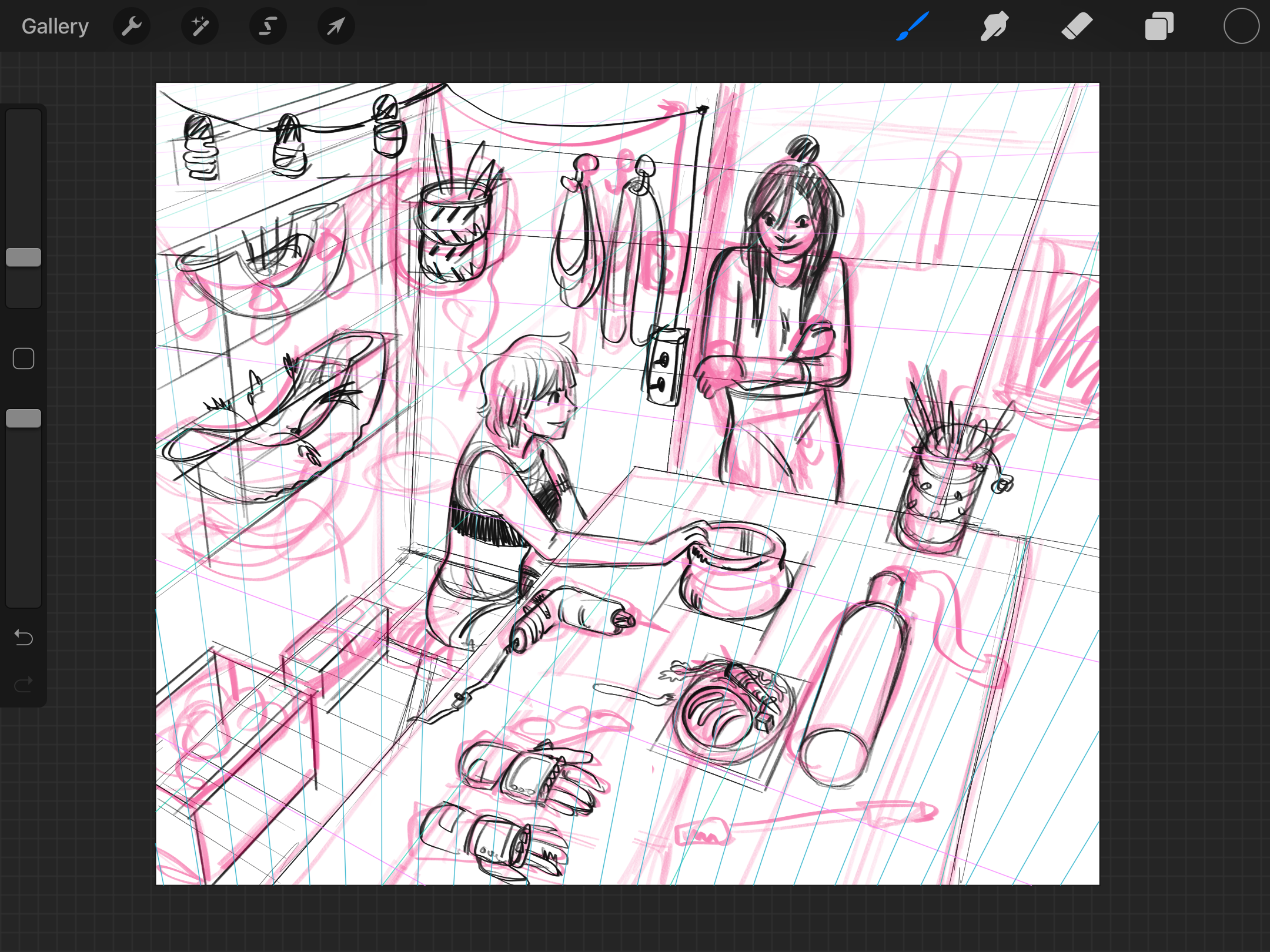Activate the Selection tool

(x=268, y=26)
